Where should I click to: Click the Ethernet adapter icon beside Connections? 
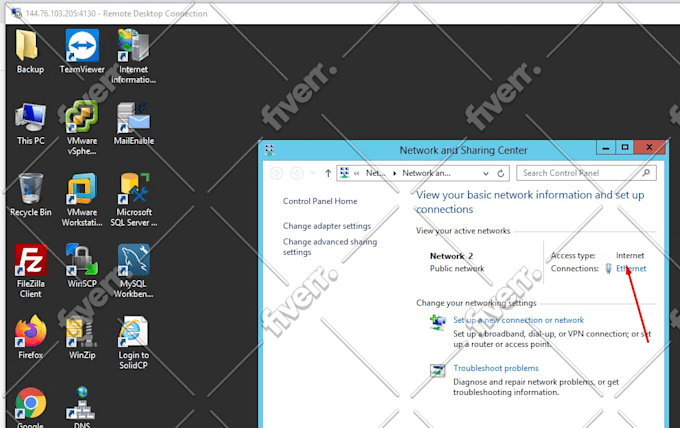point(608,269)
